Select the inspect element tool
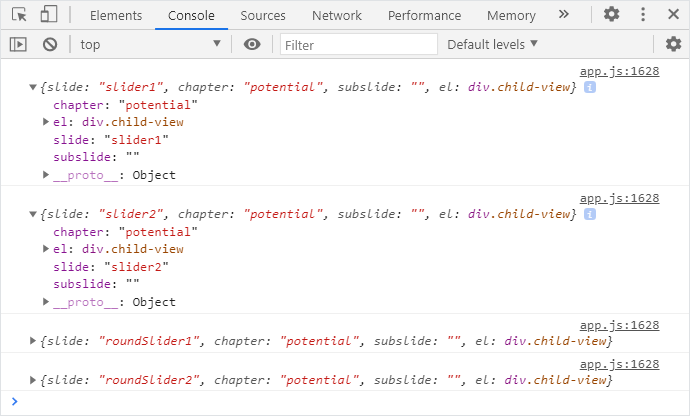690x416 pixels. point(19,15)
